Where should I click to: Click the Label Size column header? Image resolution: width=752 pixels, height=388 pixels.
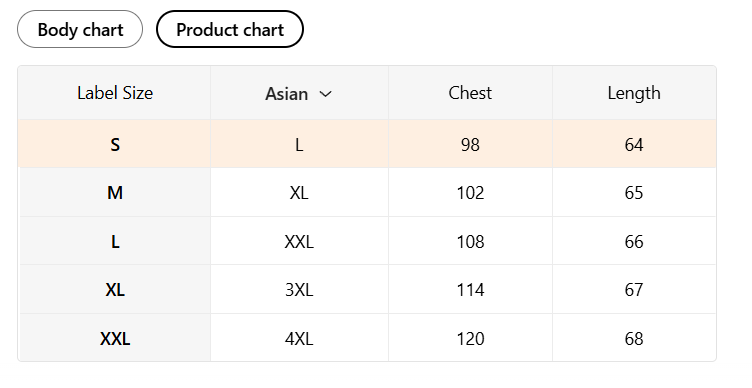click(x=115, y=93)
